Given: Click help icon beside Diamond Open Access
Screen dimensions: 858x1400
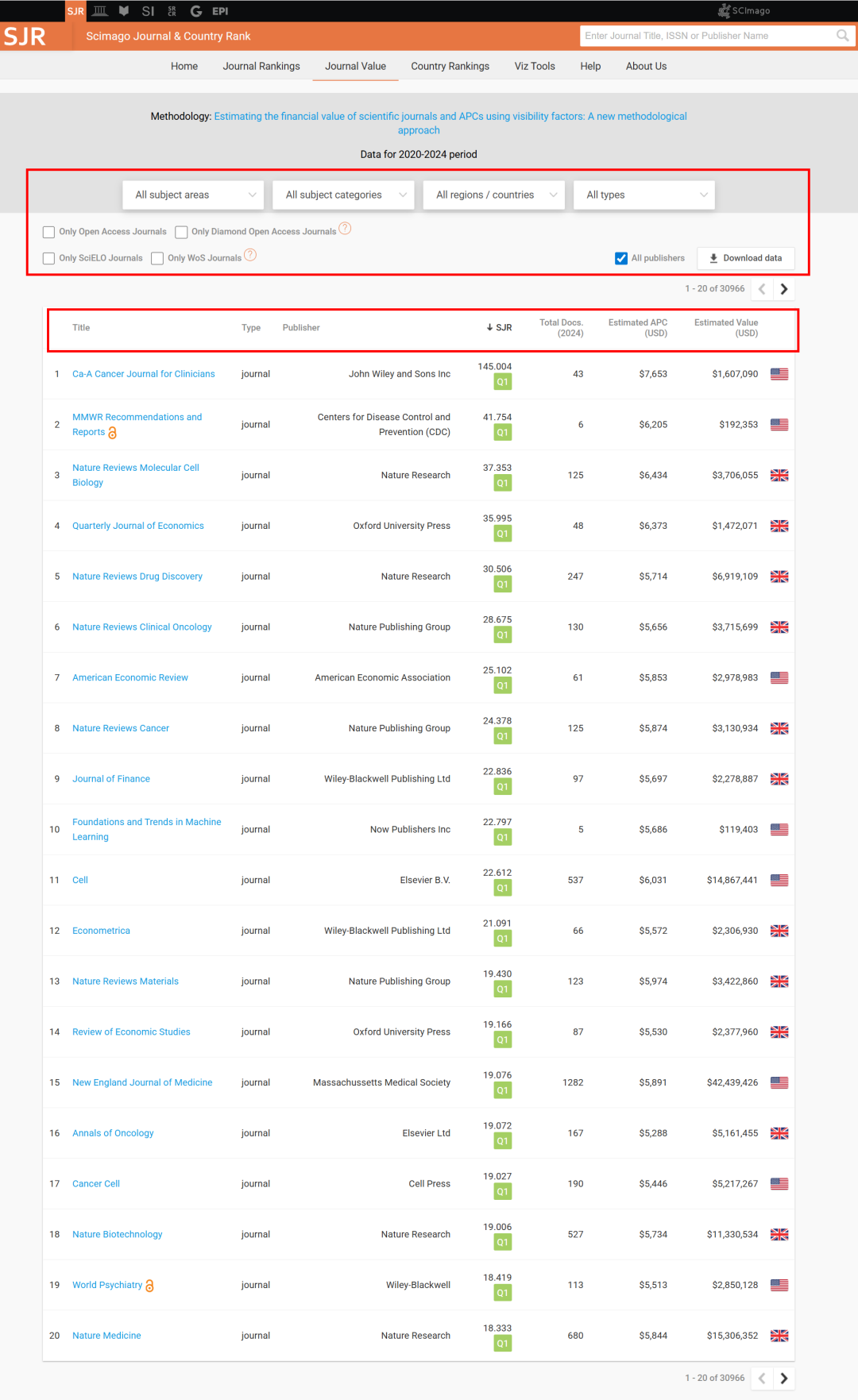Looking at the screenshot, I should [x=345, y=229].
